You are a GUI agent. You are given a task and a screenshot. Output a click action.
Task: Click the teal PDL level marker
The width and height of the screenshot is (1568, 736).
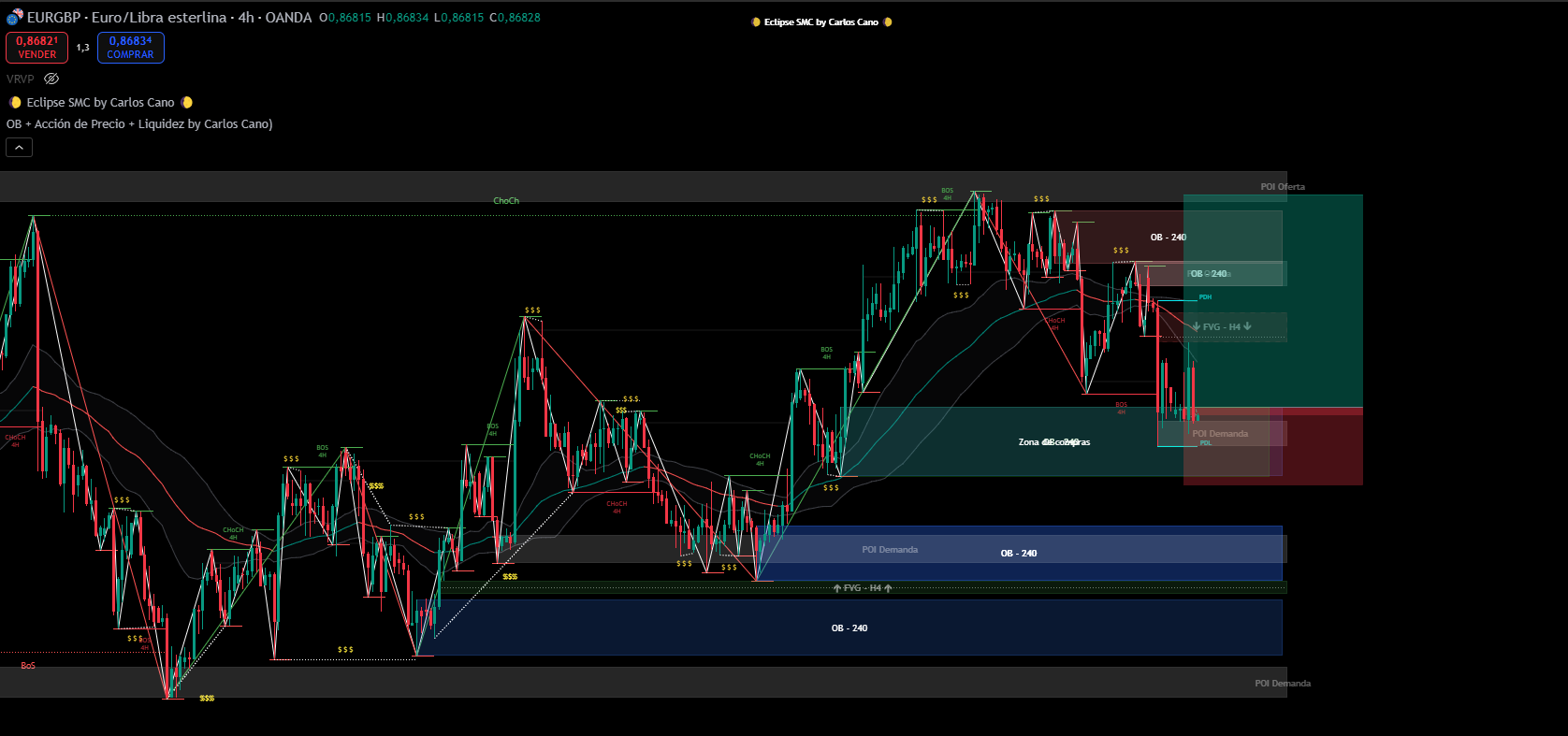(x=1205, y=443)
